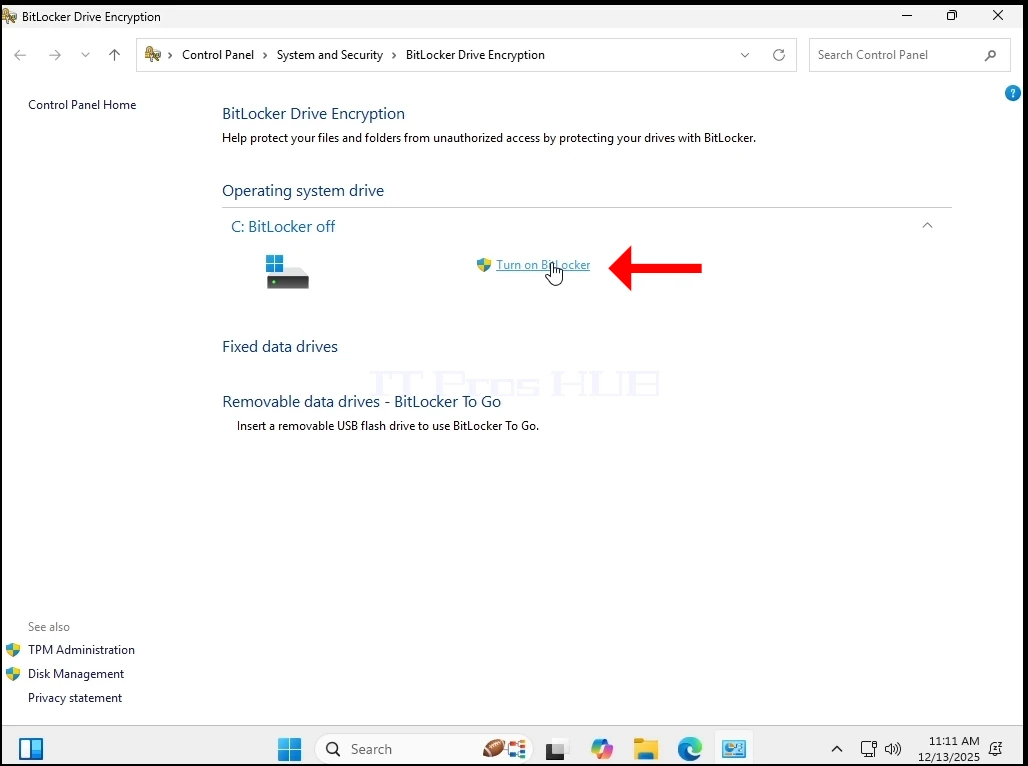Click the Disk Management shield icon
This screenshot has height=766, width=1028.
coord(13,674)
